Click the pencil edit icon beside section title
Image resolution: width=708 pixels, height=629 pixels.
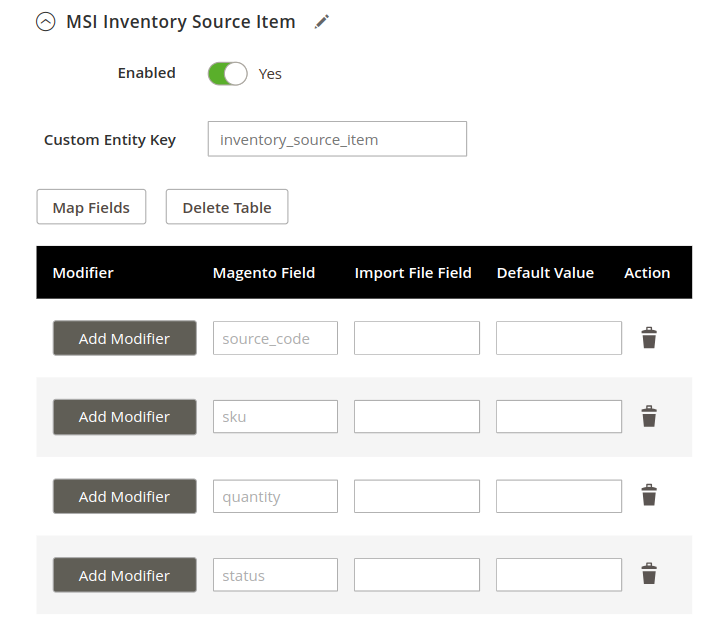322,22
